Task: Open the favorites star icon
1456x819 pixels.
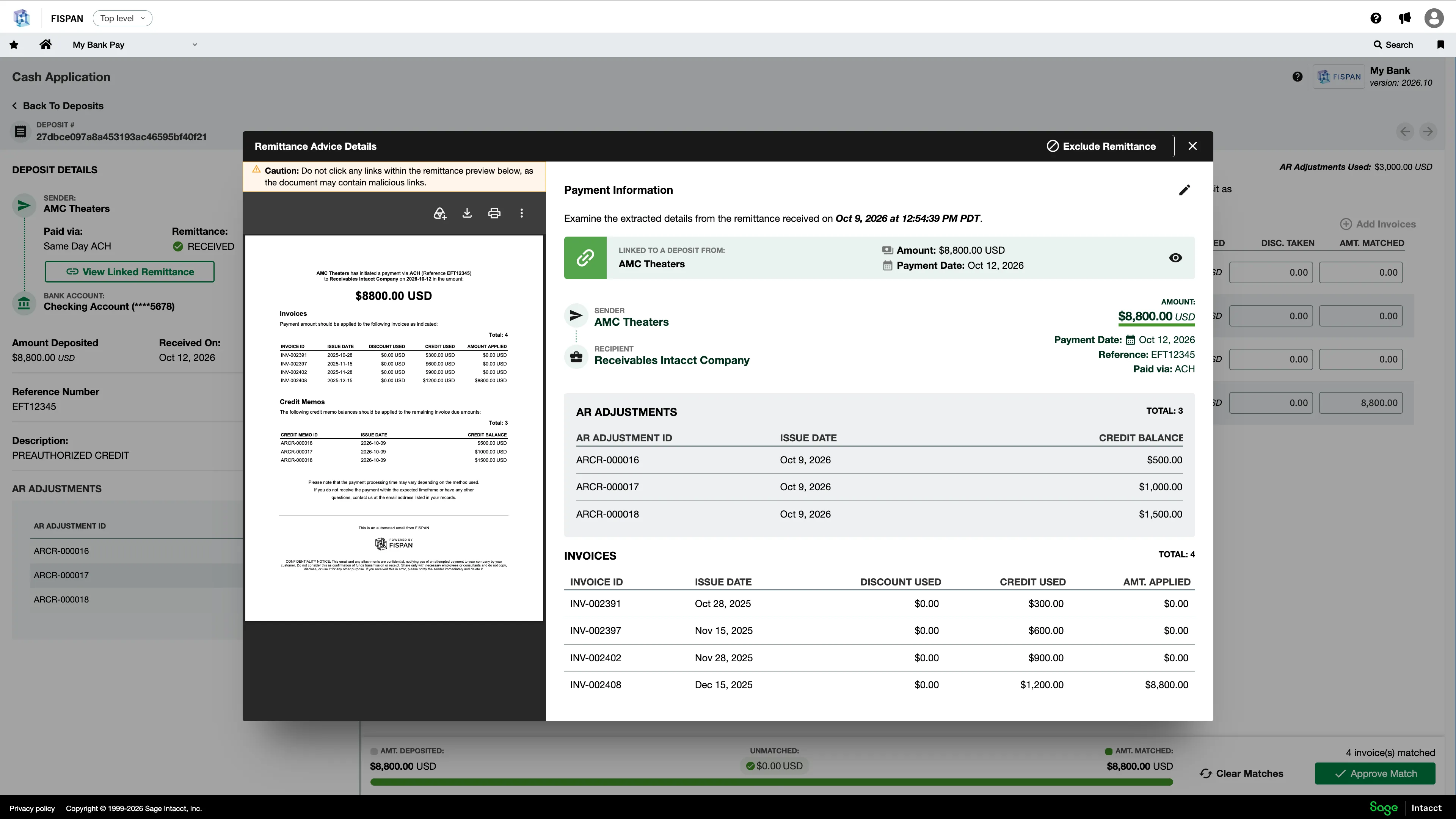Action: tap(14, 45)
